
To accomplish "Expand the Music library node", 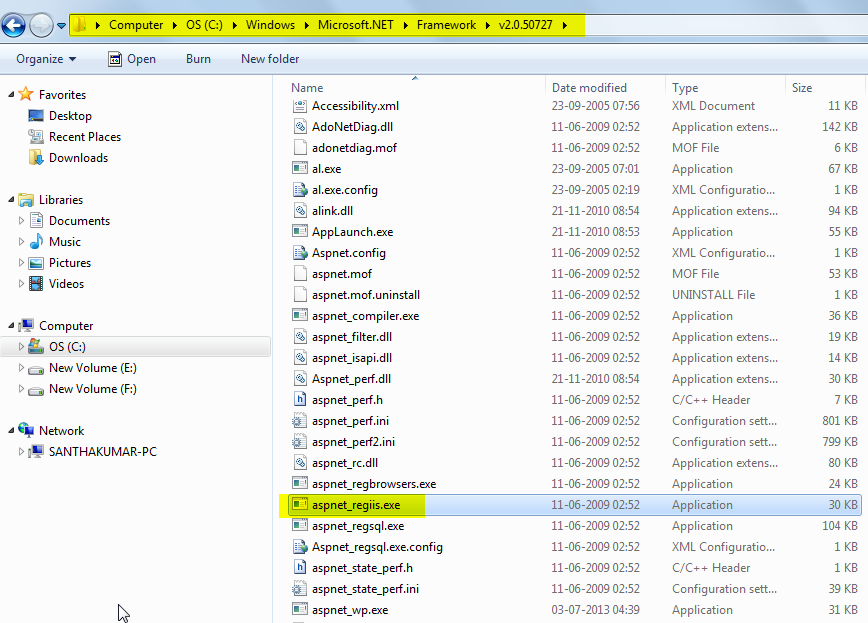I will coord(21,242).
